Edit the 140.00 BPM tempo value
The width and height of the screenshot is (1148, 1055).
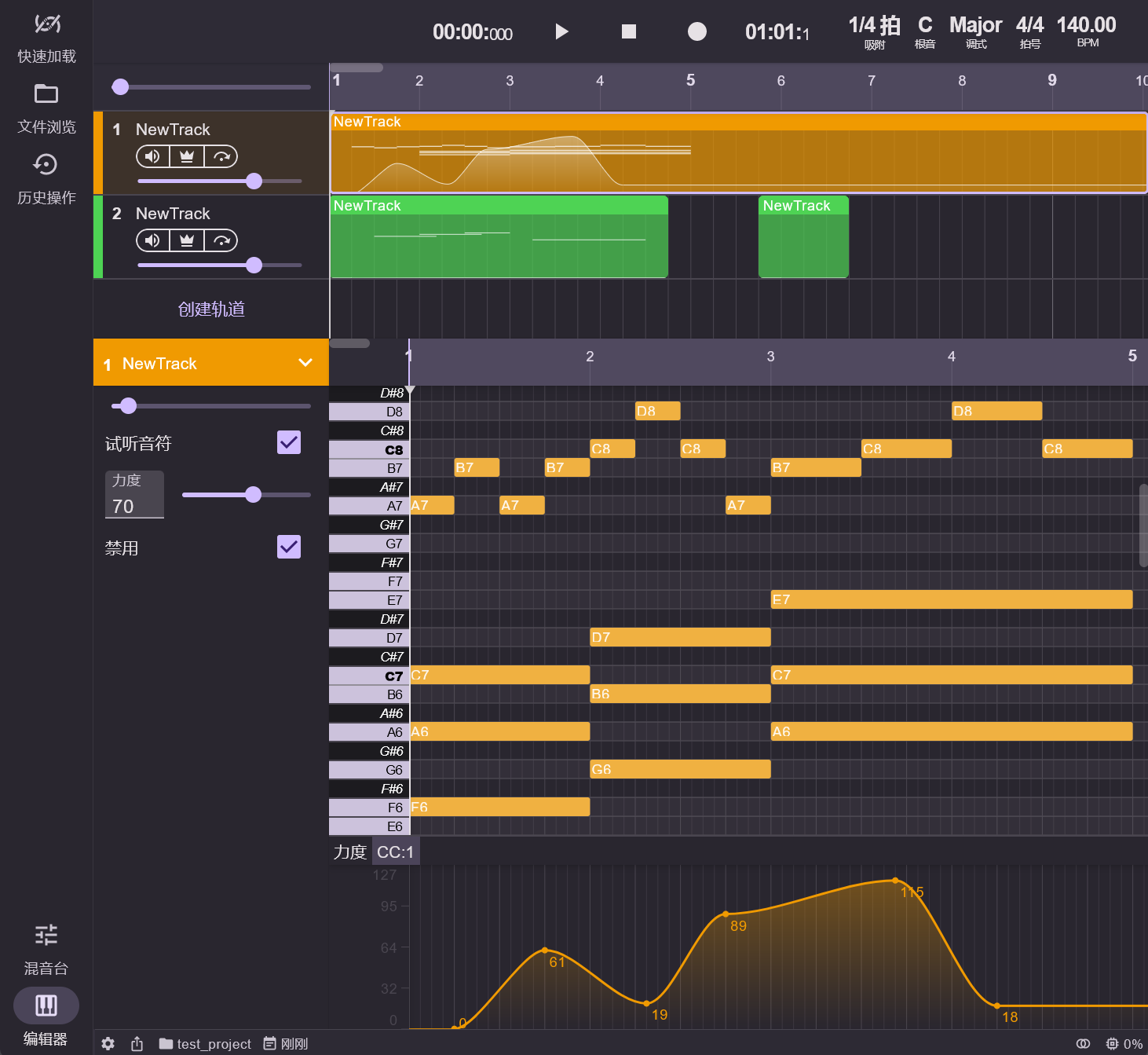click(x=1087, y=32)
